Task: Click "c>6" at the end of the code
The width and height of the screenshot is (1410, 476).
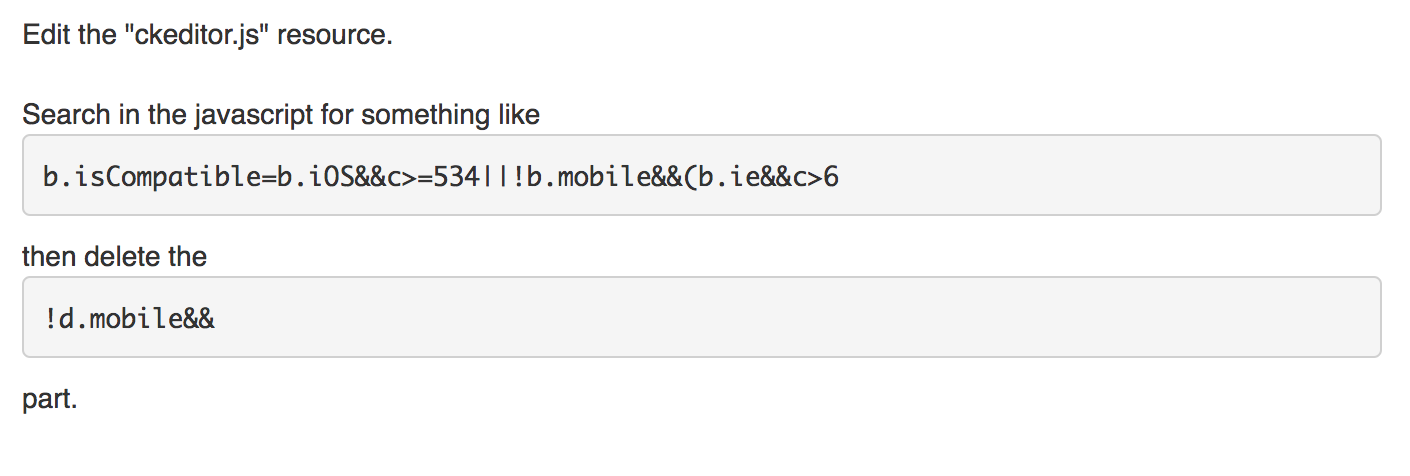Action: pos(816,177)
